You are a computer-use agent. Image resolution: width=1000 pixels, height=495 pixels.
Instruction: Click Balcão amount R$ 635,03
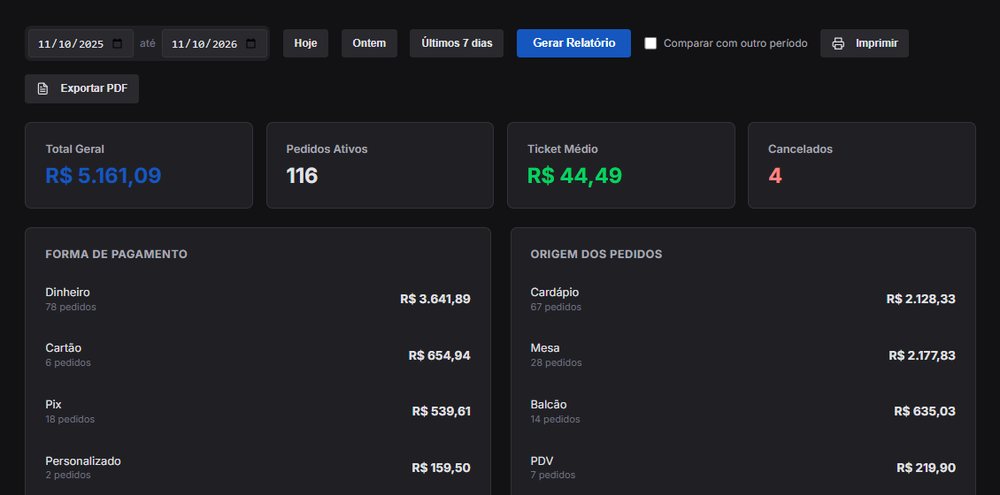pos(925,411)
